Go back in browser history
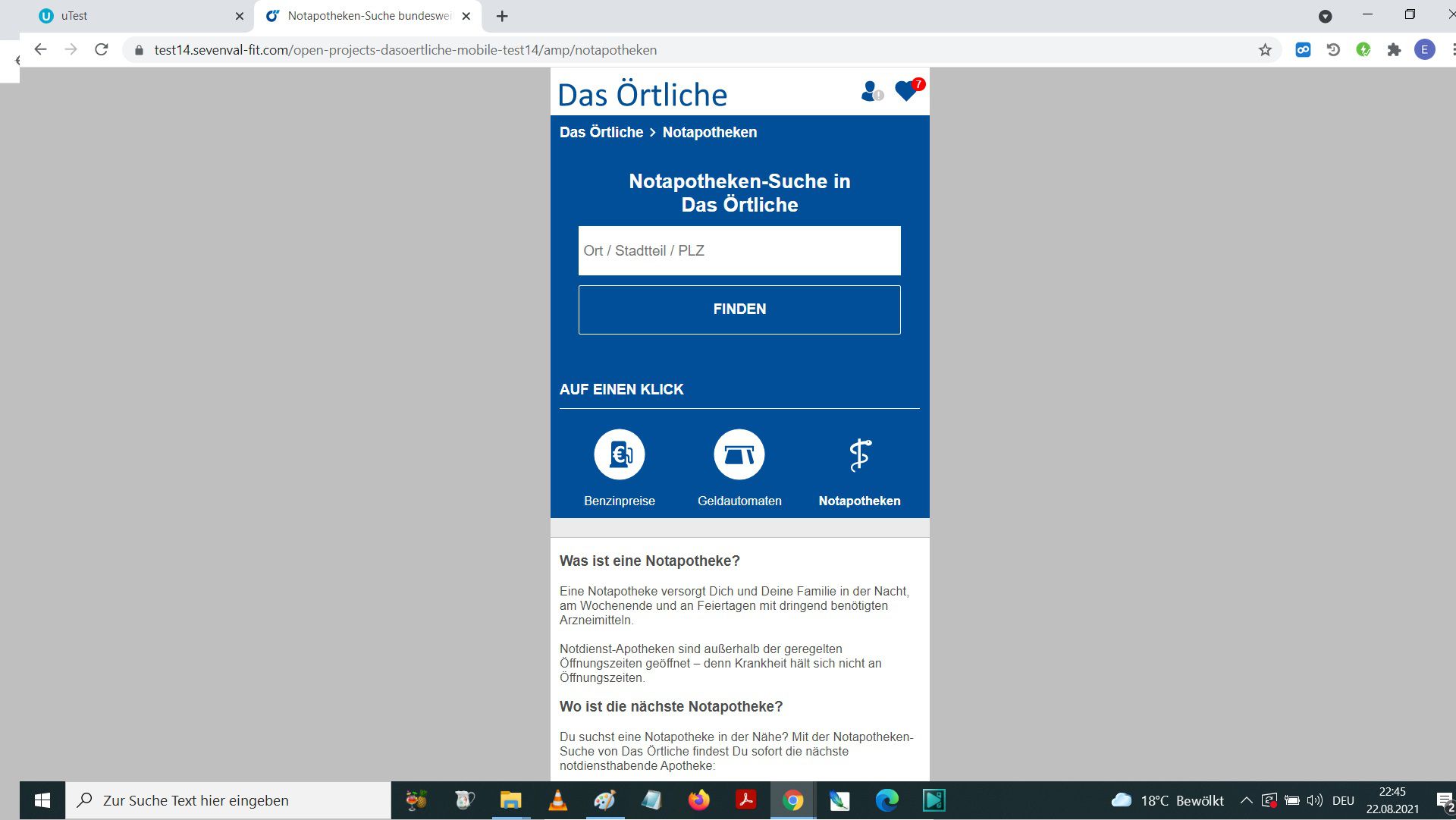1456x820 pixels. [40, 49]
